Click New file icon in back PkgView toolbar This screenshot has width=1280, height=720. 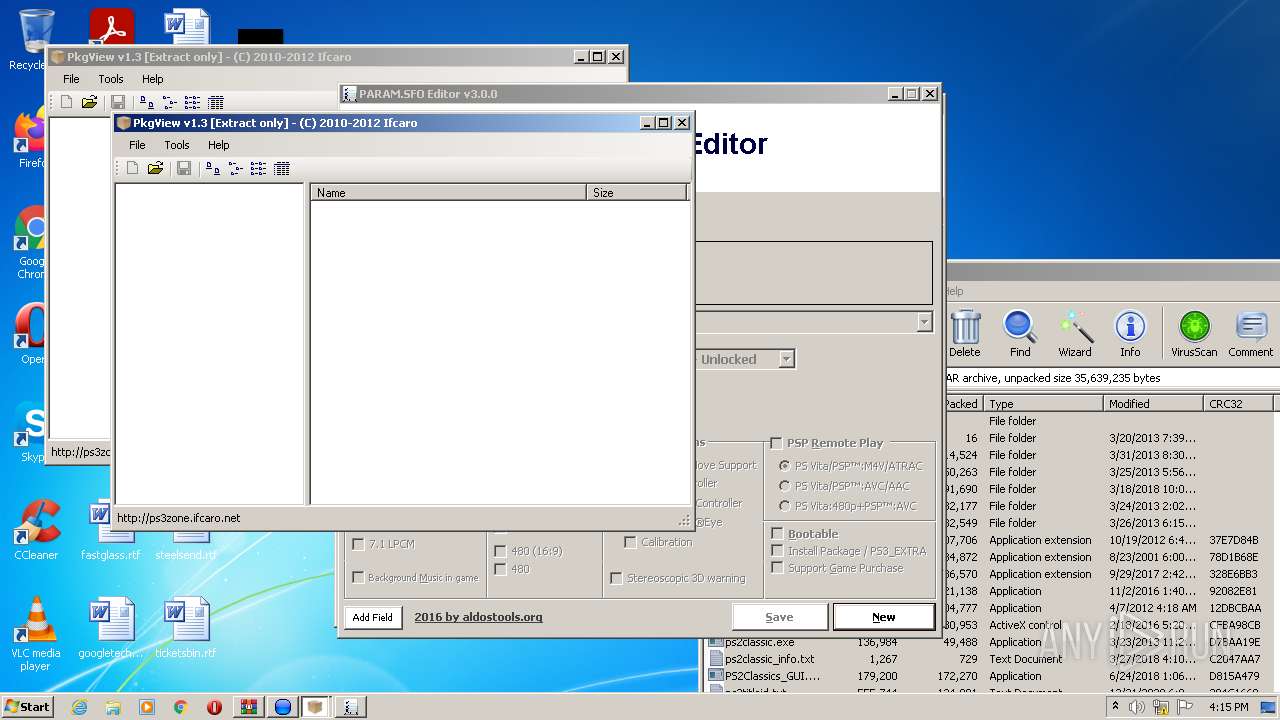point(66,102)
